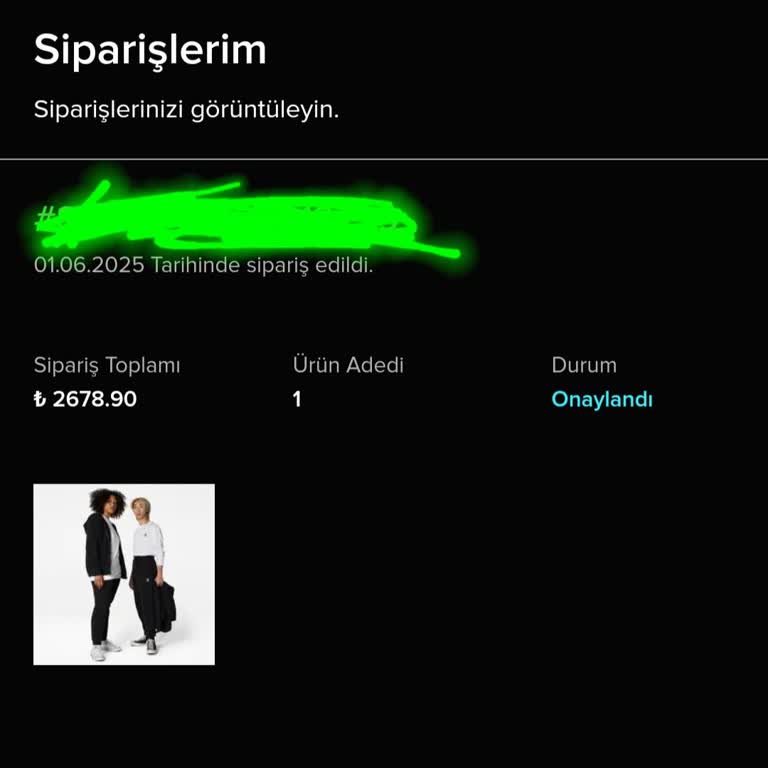Screen dimensions: 768x768
Task: Click the words sipariş edildi in date line
Action: point(310,265)
